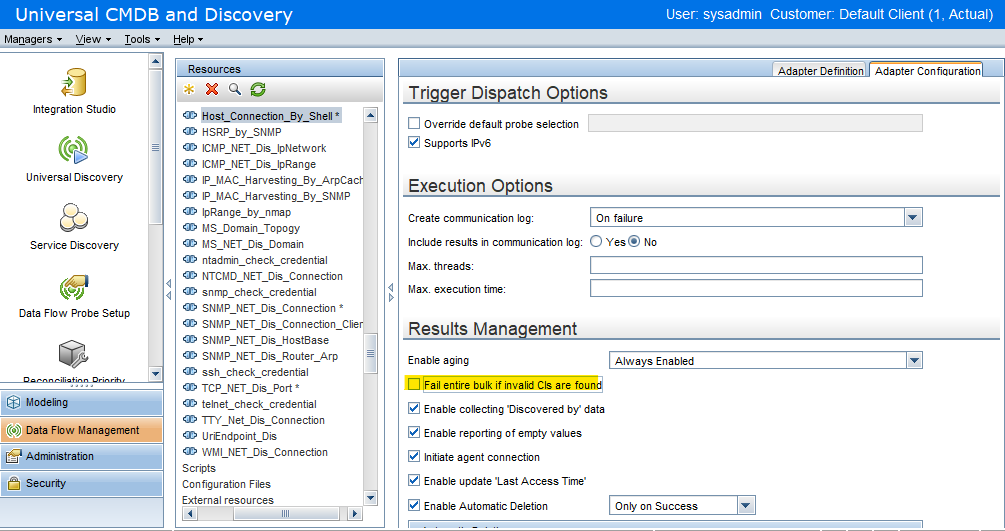Select NTCMD_NET_Dis_Connection adapter

[x=272, y=276]
